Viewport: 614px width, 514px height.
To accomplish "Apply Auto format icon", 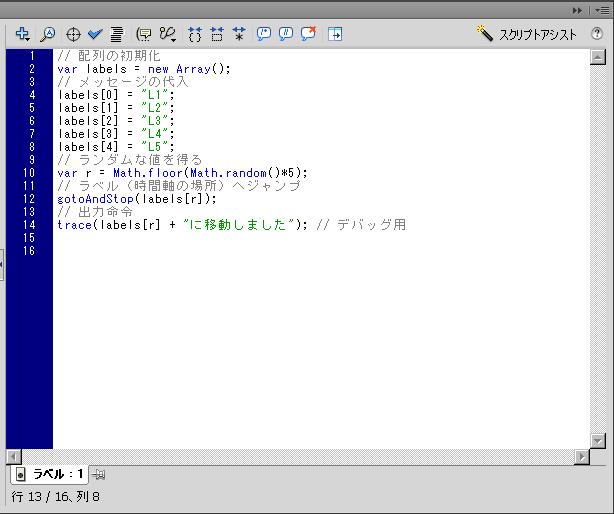I will click(117, 34).
